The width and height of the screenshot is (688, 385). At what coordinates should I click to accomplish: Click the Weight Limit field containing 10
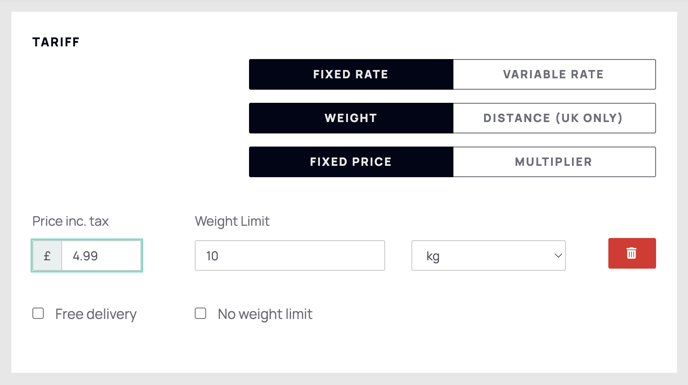[290, 255]
